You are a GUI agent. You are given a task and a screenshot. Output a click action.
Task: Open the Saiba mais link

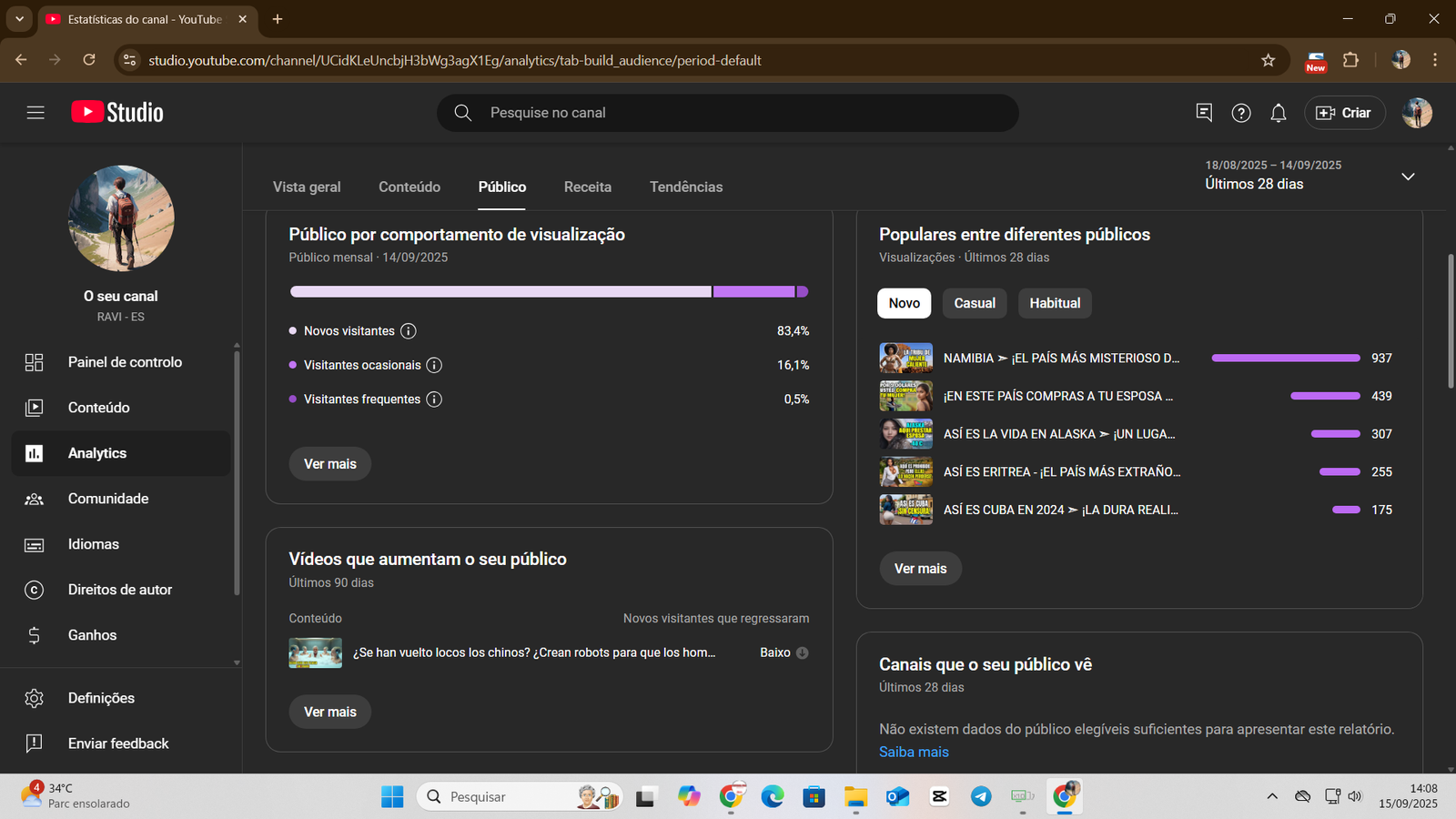click(914, 752)
